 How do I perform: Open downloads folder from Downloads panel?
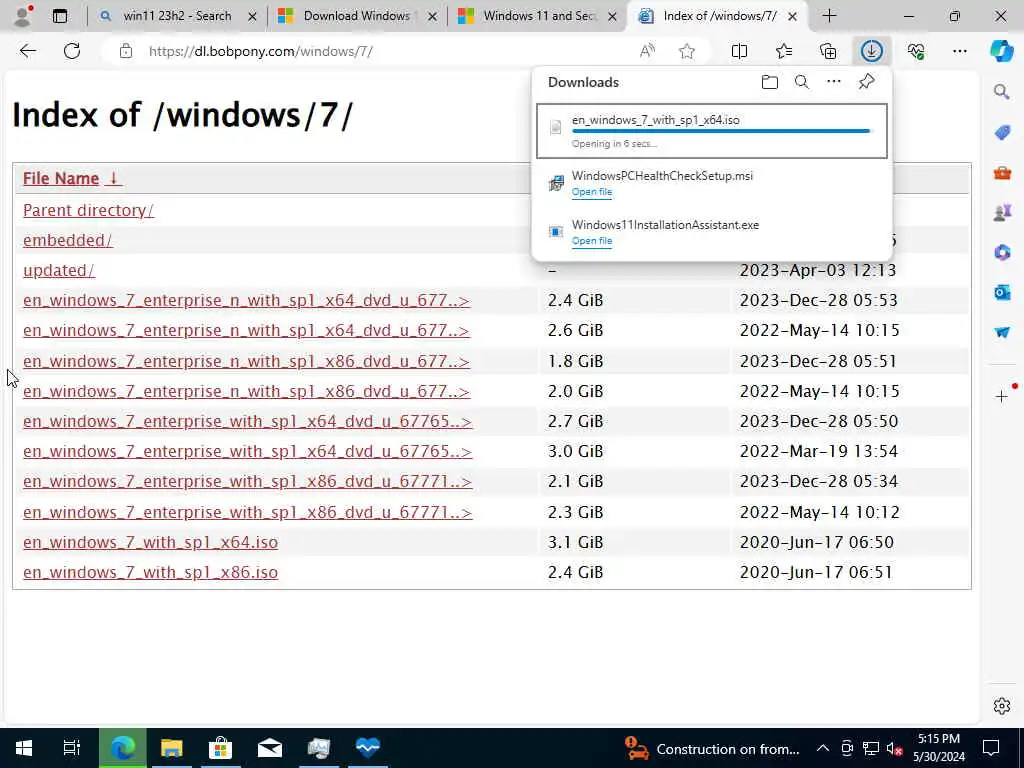coord(769,82)
